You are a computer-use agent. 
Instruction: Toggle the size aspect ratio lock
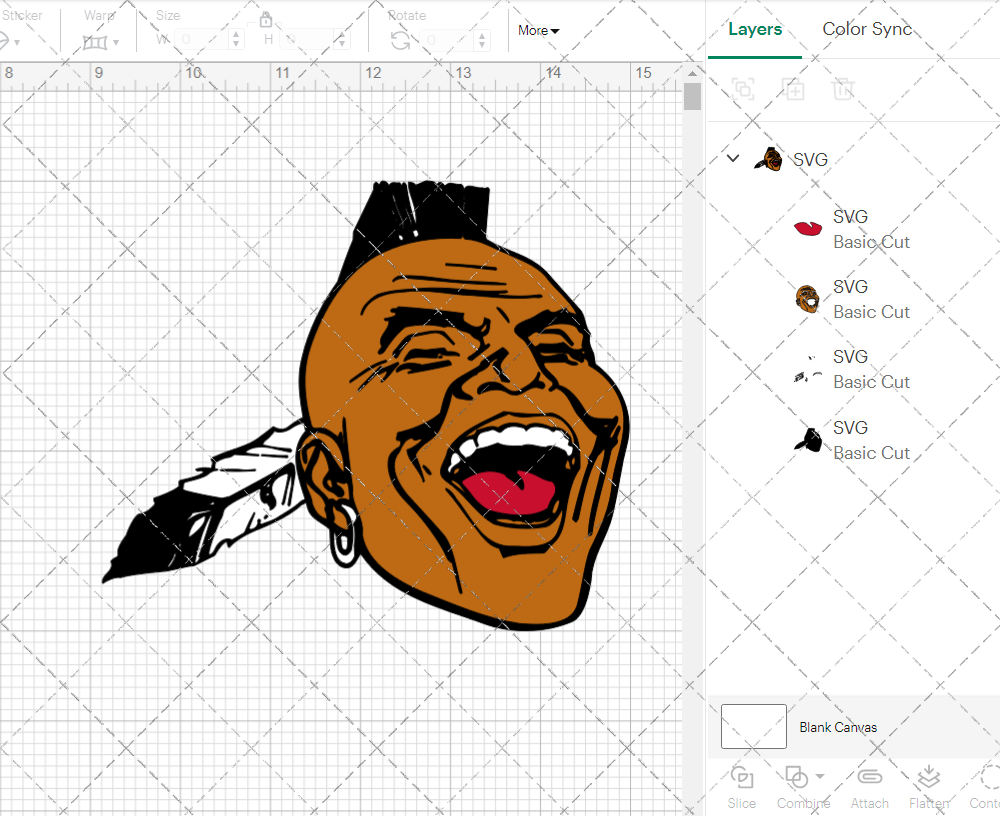(266, 20)
